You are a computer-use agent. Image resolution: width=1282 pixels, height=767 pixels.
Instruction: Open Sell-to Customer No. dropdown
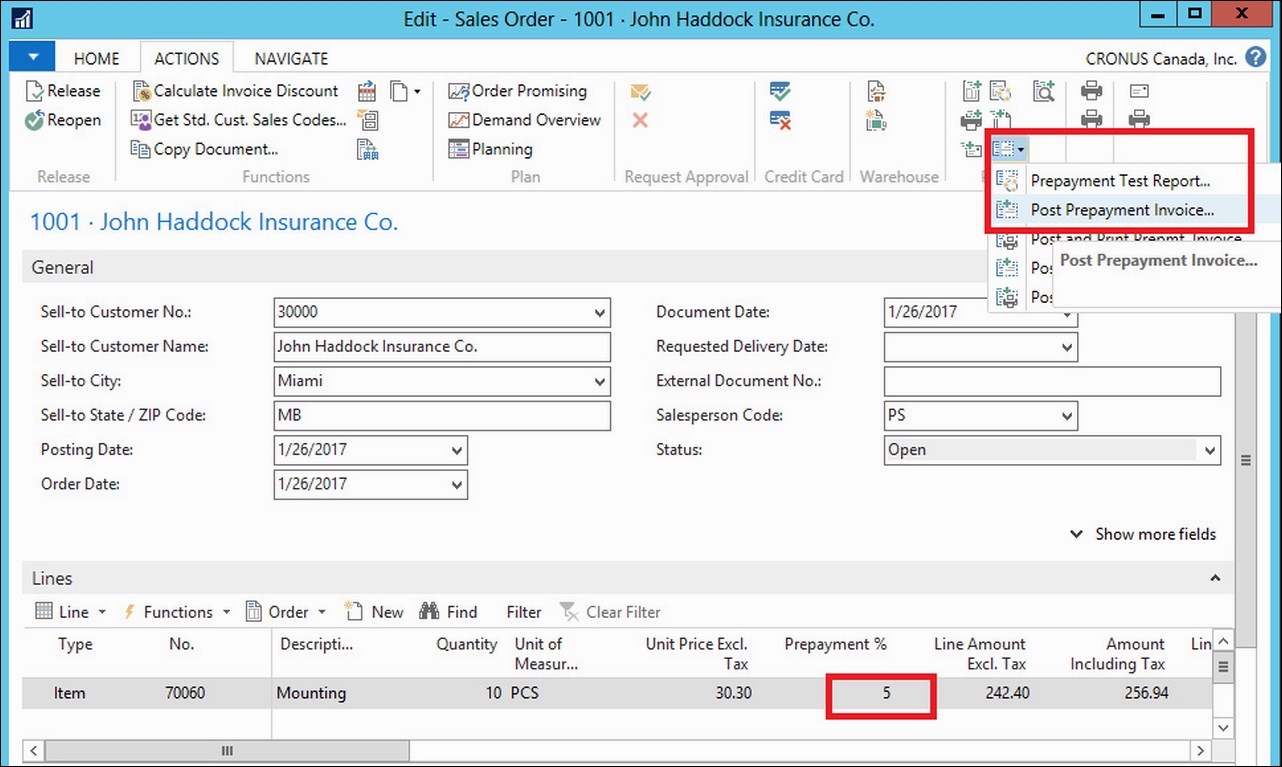pos(600,312)
